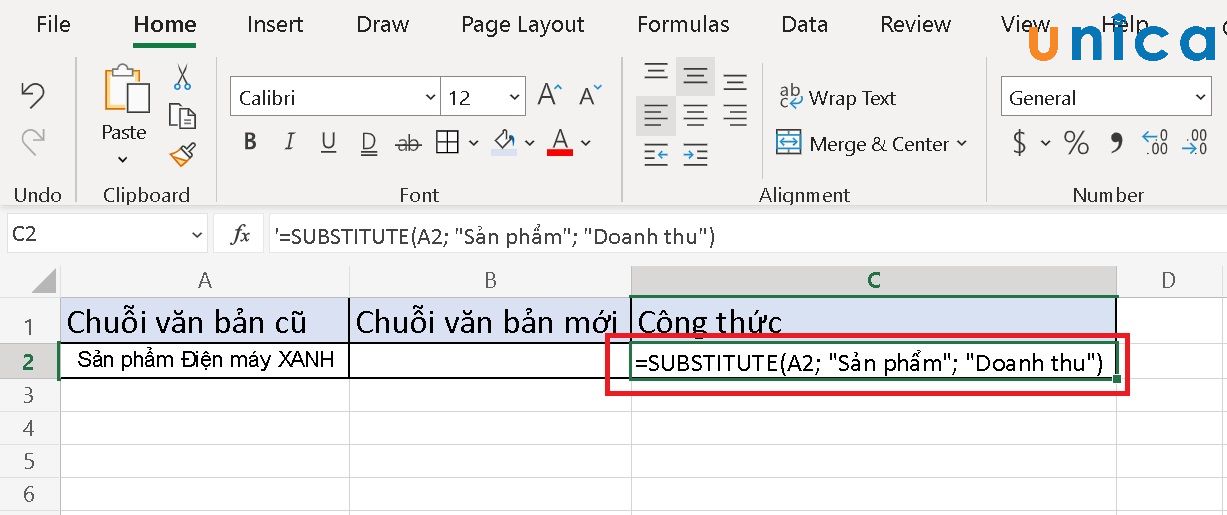Image resolution: width=1227 pixels, height=515 pixels.
Task: Click the Wrap Text button
Action: (837, 98)
